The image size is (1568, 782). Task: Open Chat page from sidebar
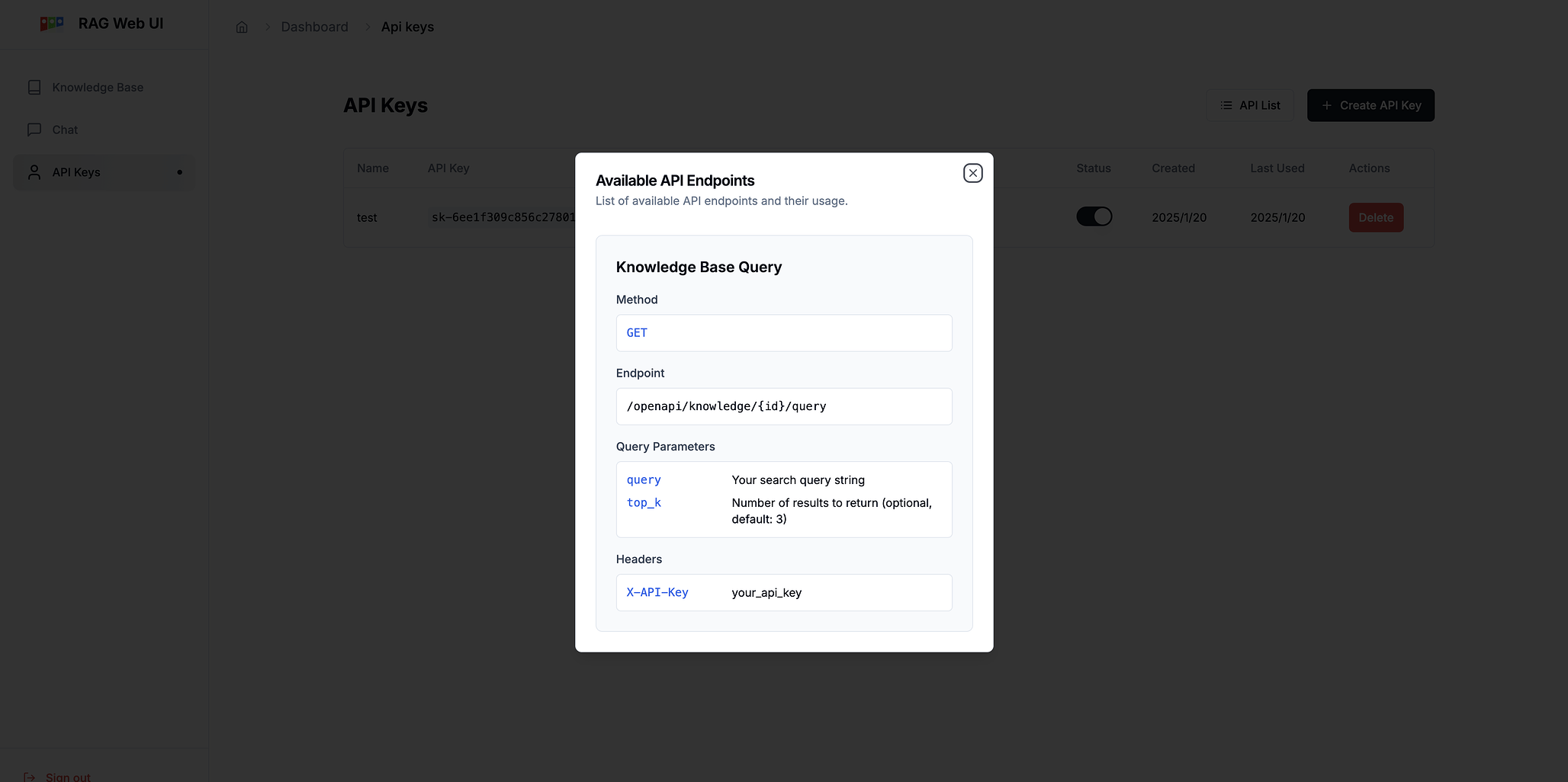[65, 130]
